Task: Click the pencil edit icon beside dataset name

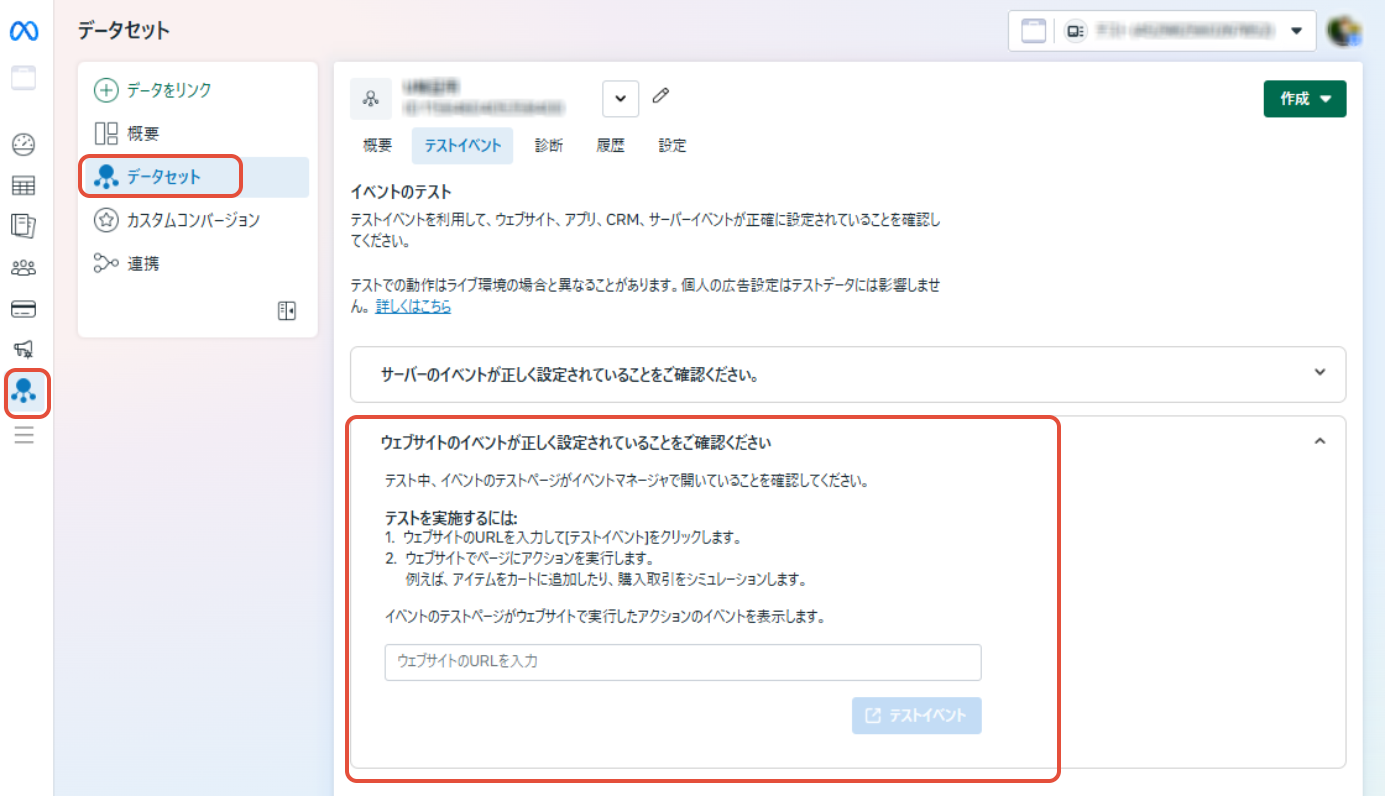Action: (660, 96)
